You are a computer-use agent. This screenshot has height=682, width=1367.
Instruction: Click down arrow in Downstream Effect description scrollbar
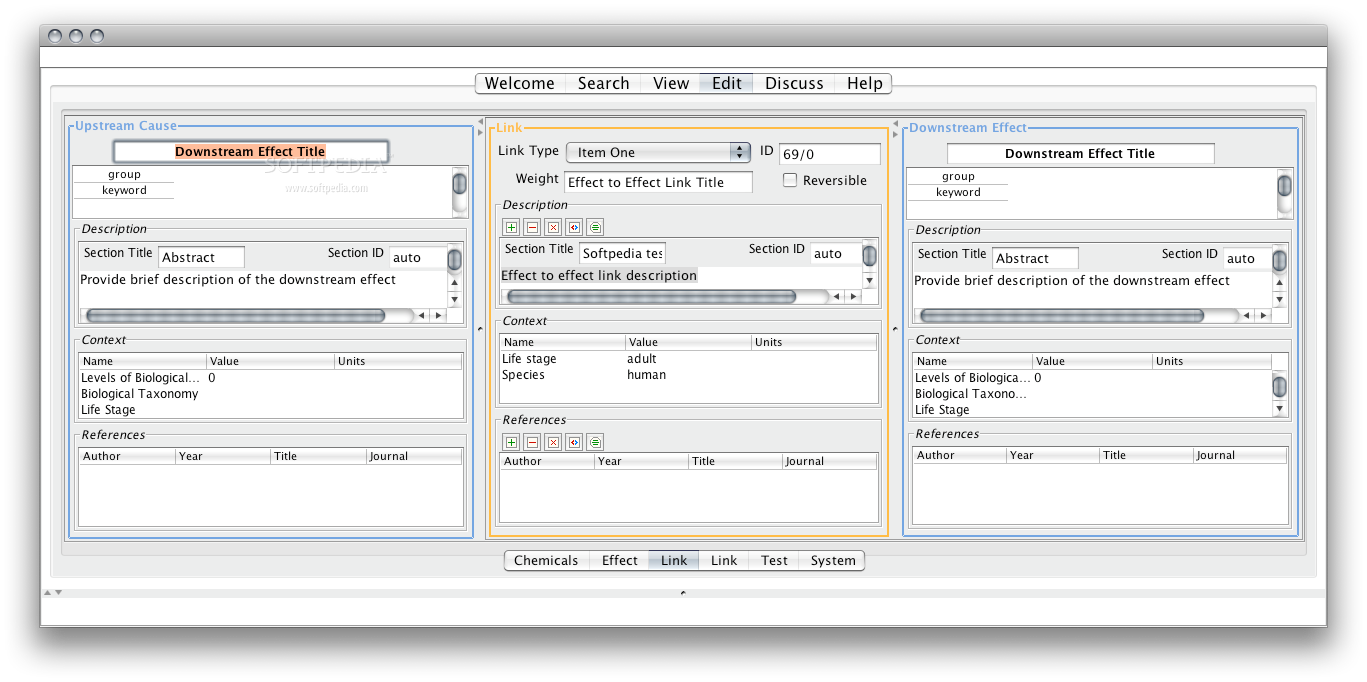point(1279,299)
